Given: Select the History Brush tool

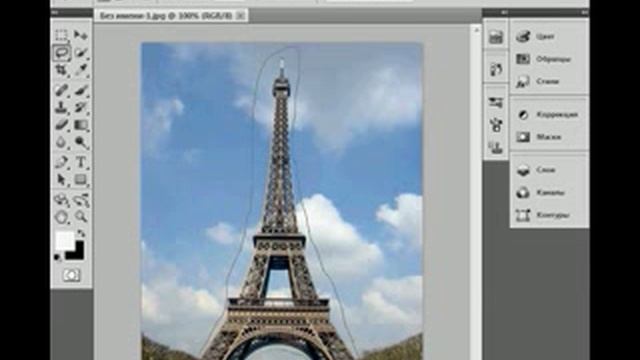Looking at the screenshot, I should pyautogui.click(x=81, y=107).
